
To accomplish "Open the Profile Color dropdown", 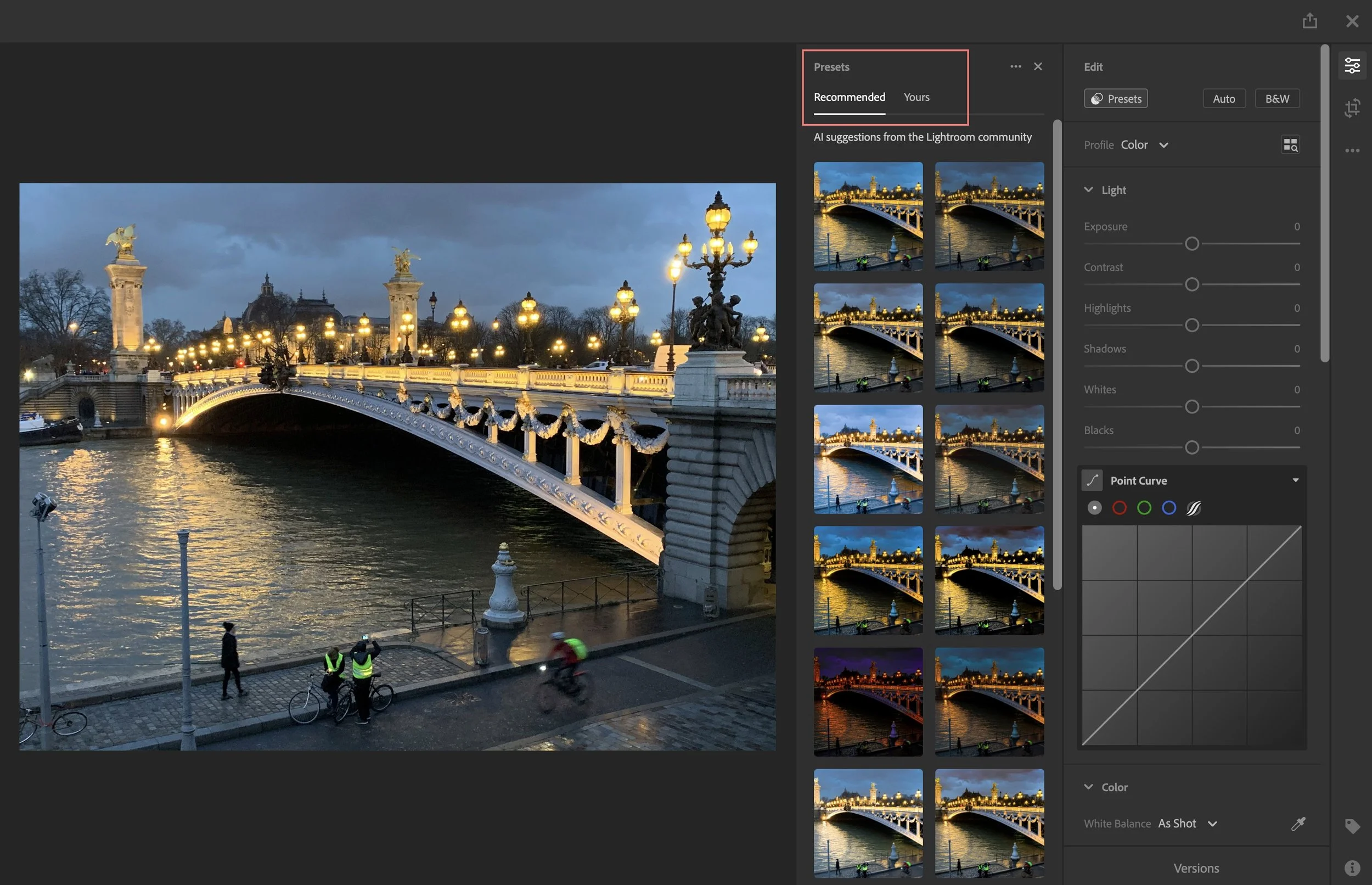I will (x=1145, y=145).
